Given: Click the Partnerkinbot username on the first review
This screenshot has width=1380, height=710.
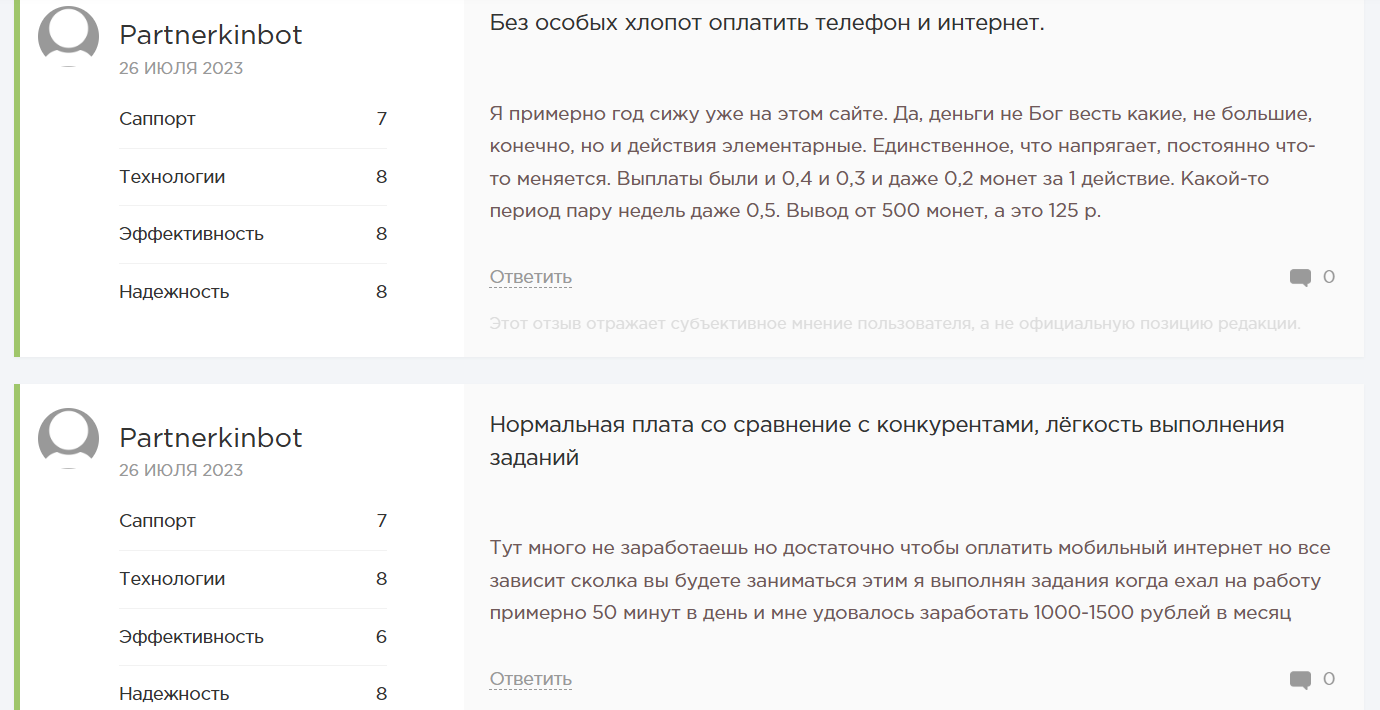Looking at the screenshot, I should tap(211, 34).
